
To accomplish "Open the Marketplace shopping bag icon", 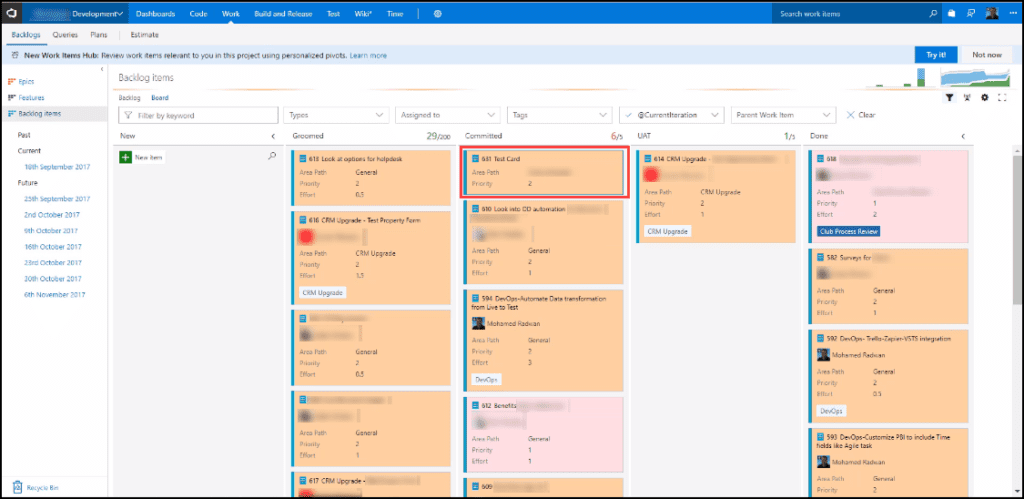I will [x=951, y=14].
